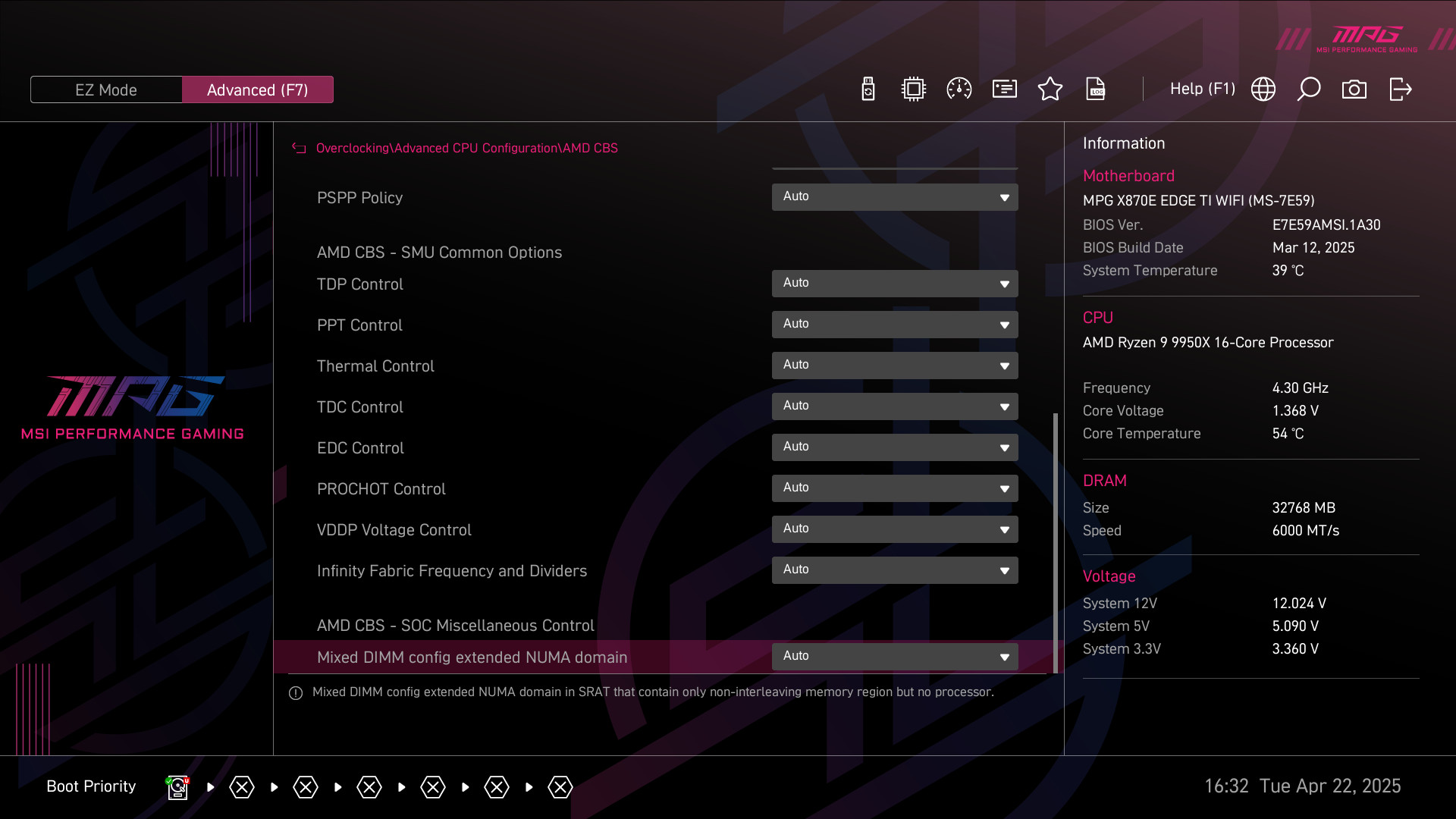Click the Core Voltage 1.368 V value
This screenshot has height=819, width=1456.
pos(1295,411)
